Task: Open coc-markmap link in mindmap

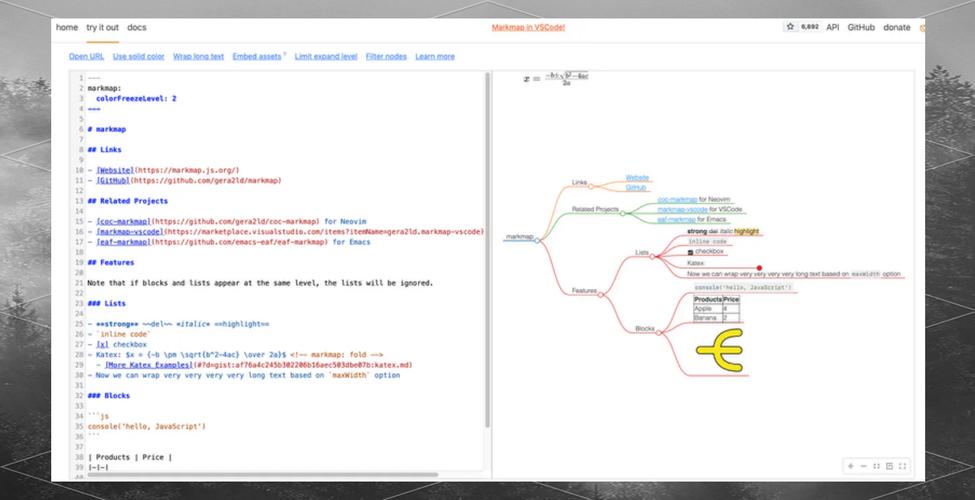Action: pos(677,200)
